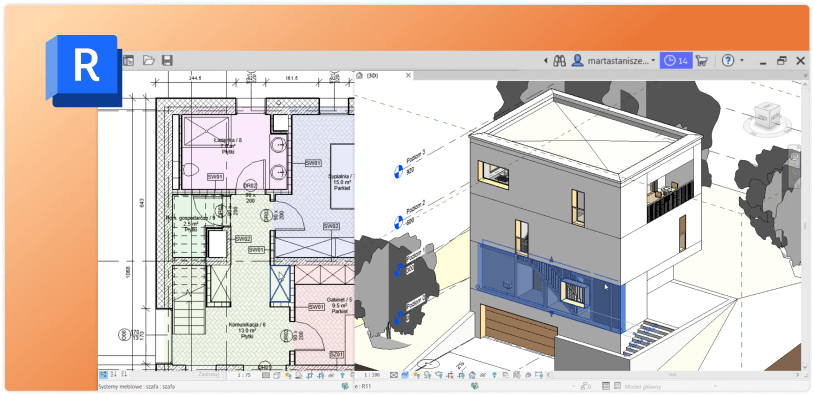Image resolution: width=814 pixels, height=395 pixels.
Task: Toggle sun path icon in plan view bar
Action: [x=288, y=375]
